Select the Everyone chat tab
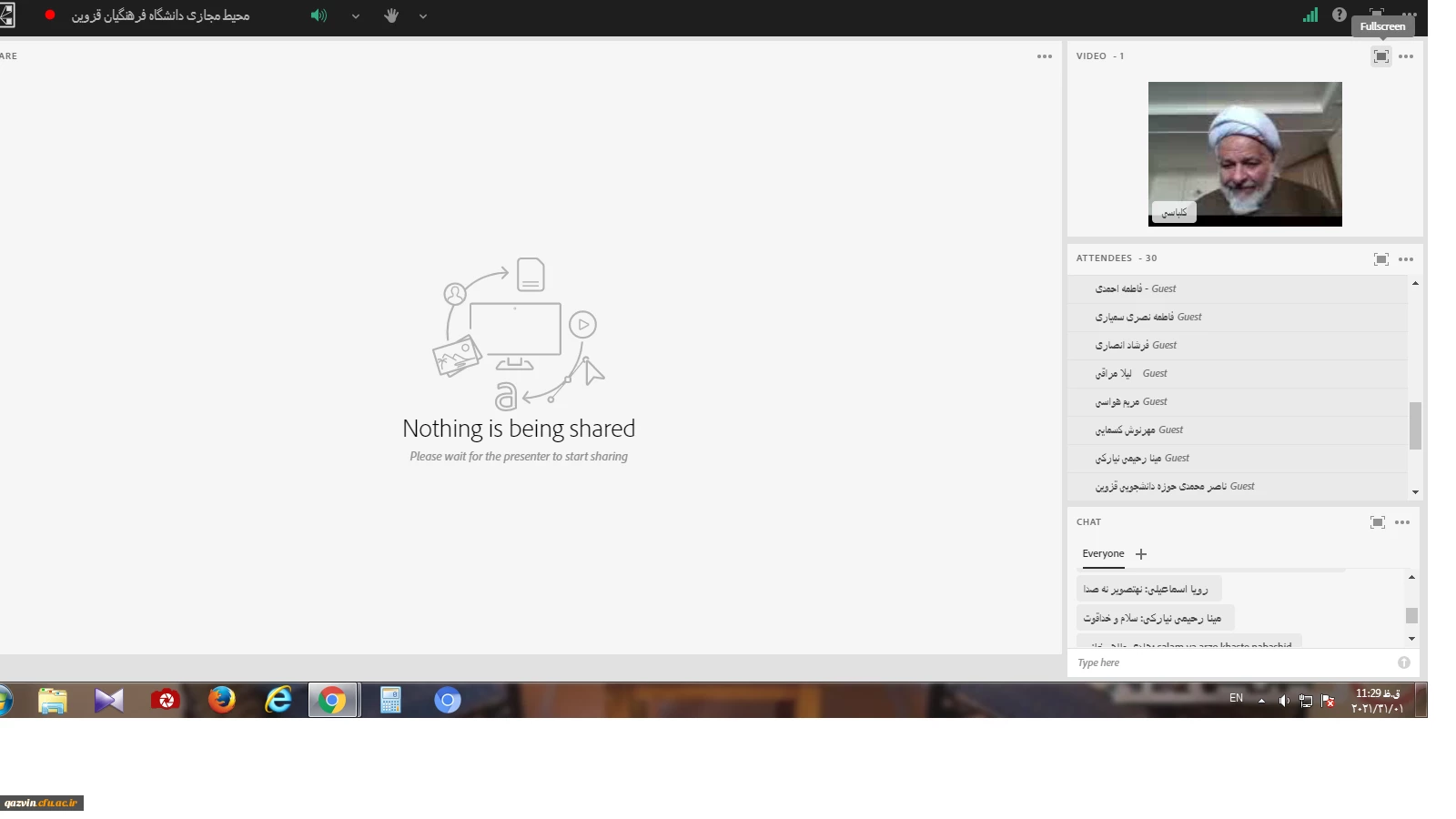Image resolution: width=1456 pixels, height=819 pixels. coord(1103,554)
